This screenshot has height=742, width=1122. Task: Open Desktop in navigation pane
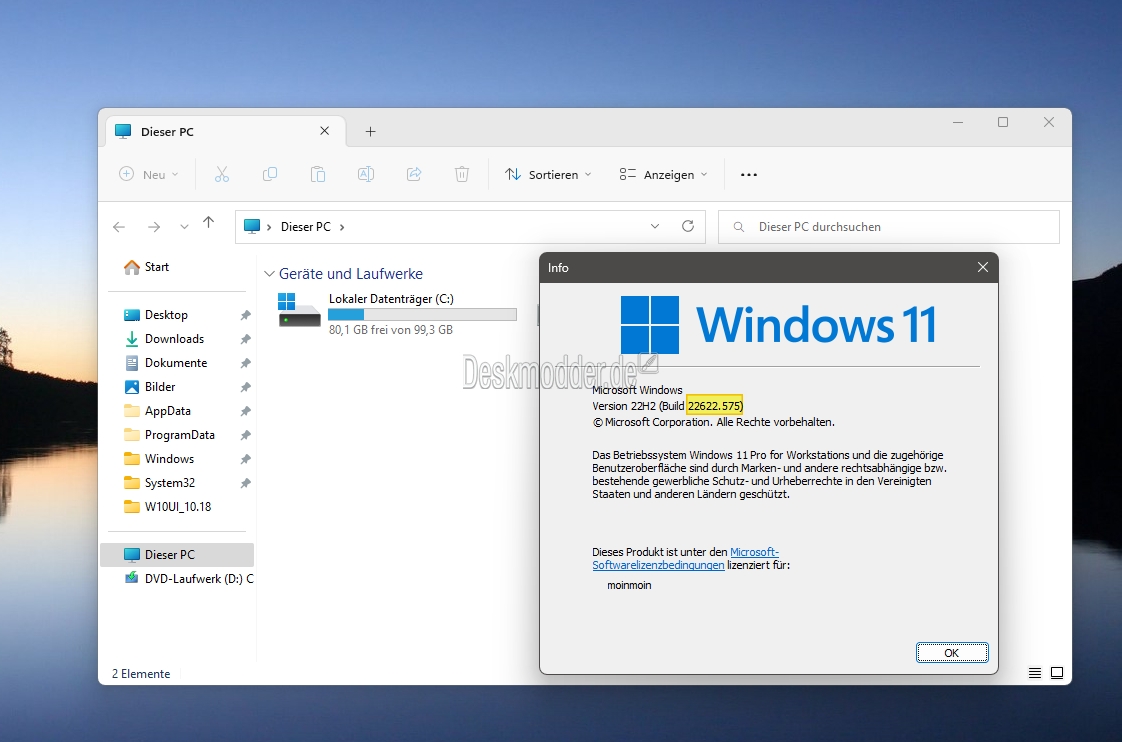(x=166, y=315)
